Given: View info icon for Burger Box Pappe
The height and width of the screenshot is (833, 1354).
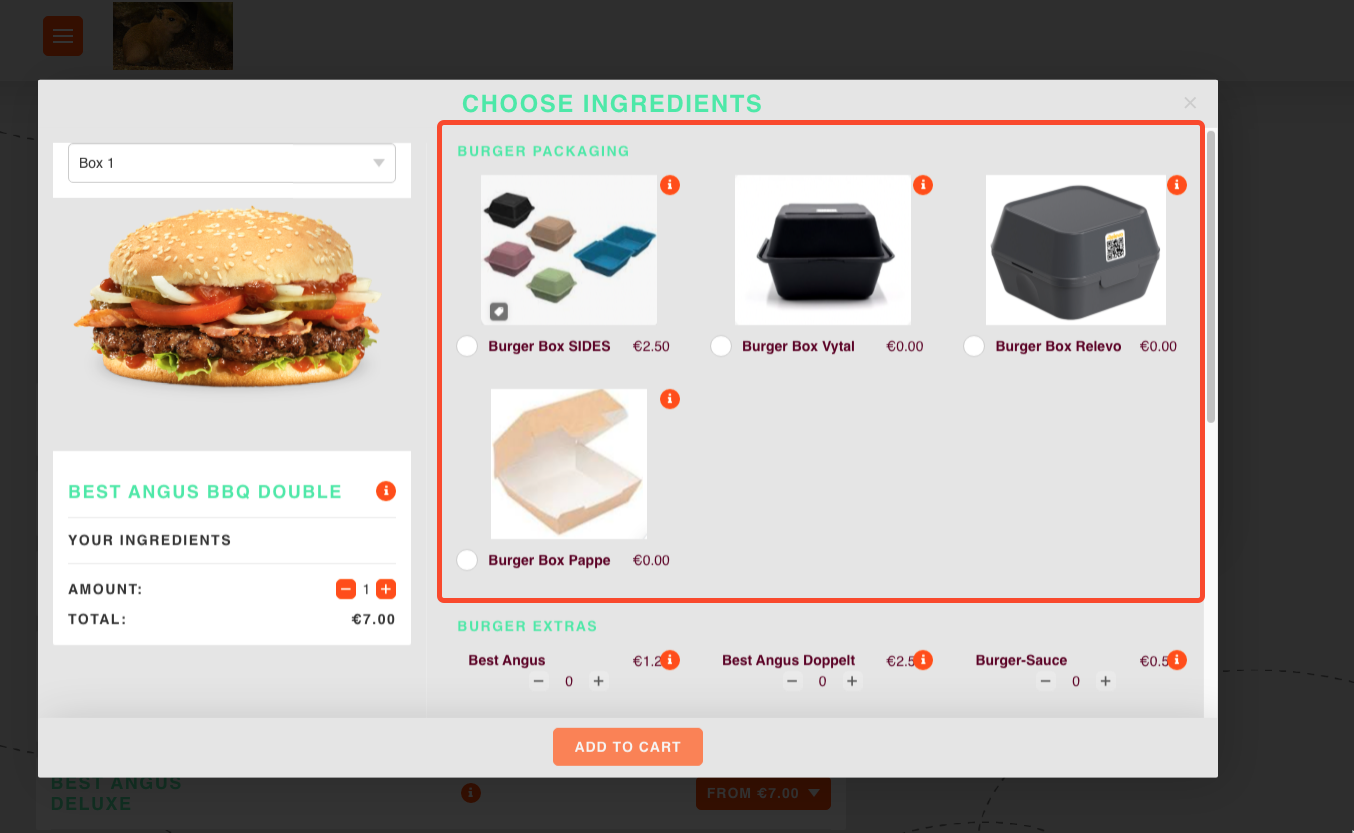Looking at the screenshot, I should pos(670,399).
